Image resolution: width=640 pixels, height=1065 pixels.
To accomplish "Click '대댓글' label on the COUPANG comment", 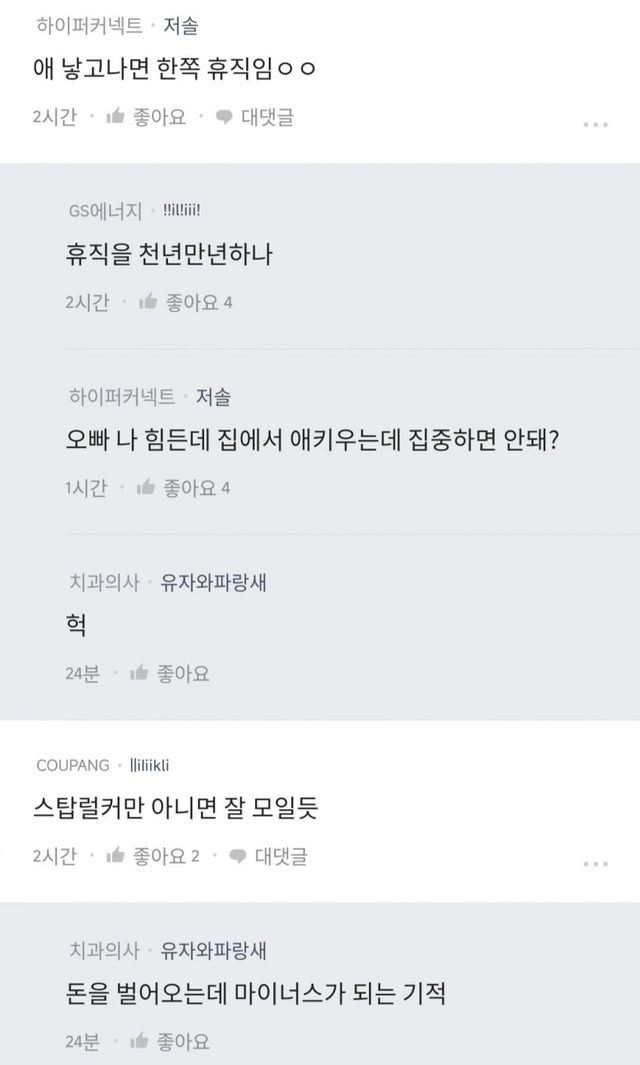I will point(280,856).
